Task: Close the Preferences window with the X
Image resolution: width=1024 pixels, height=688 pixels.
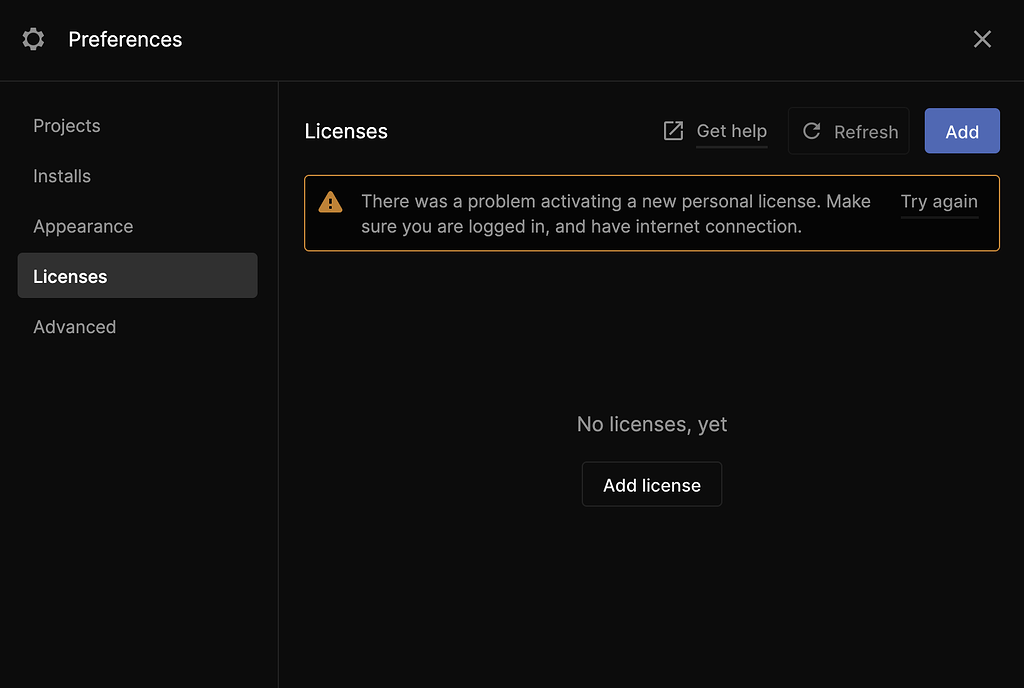Action: [x=982, y=39]
